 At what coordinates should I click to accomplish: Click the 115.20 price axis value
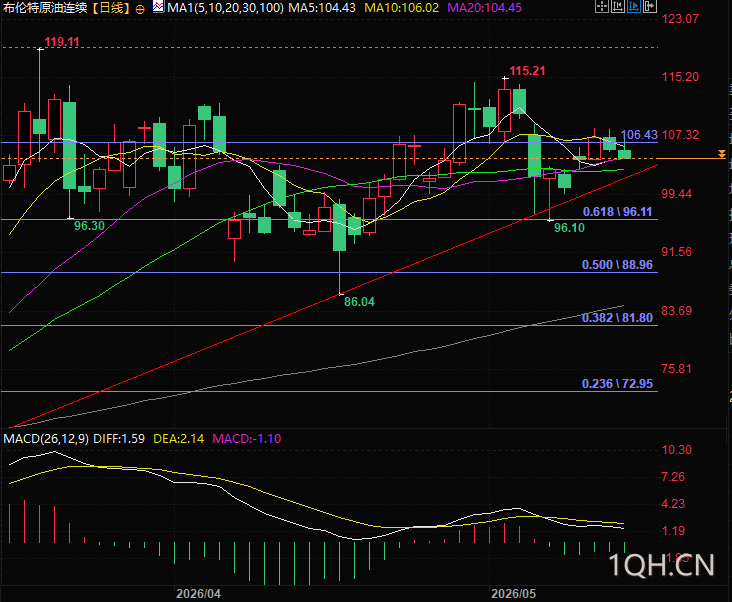(x=680, y=77)
